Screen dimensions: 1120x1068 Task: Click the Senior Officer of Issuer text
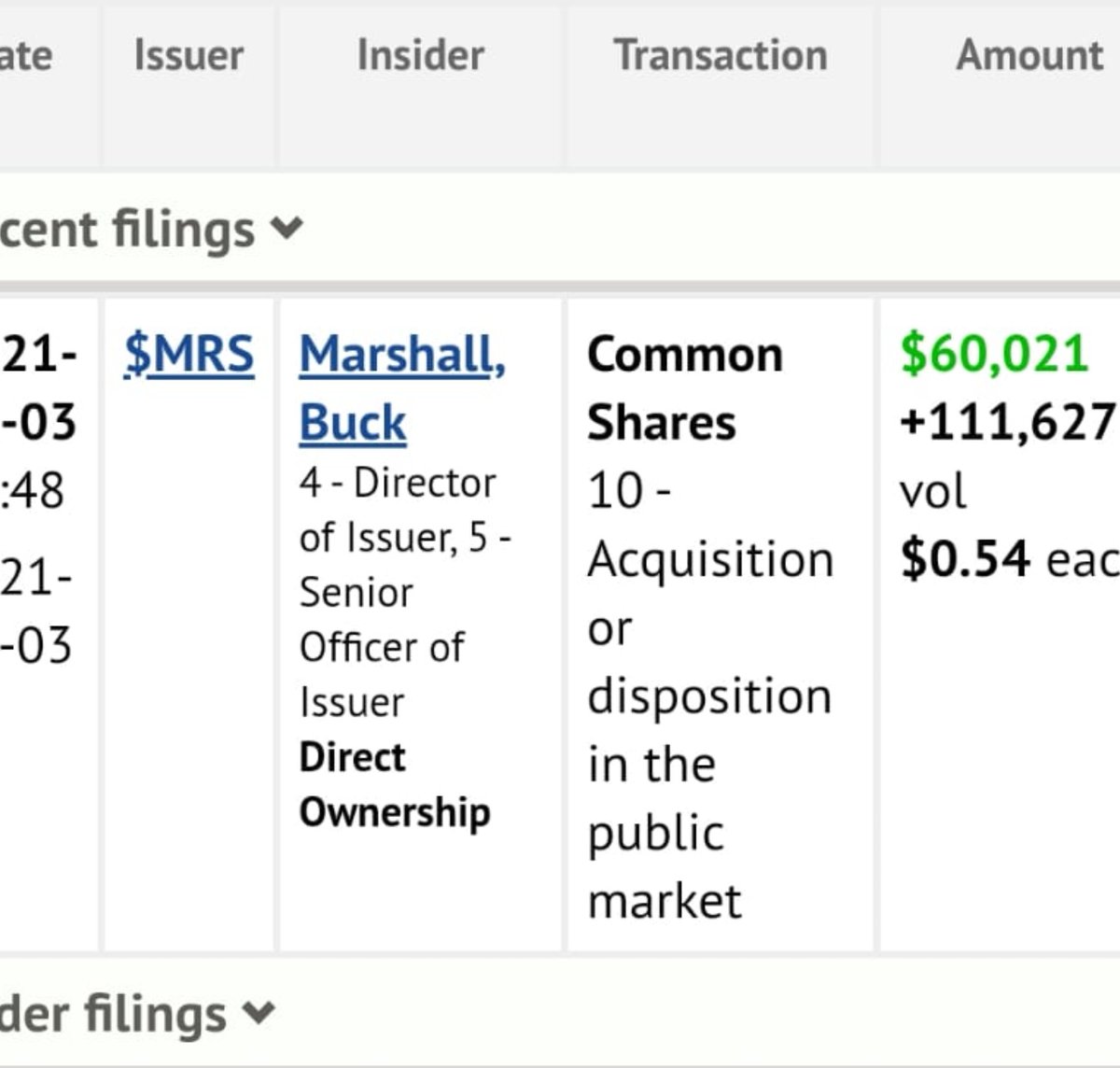383,647
